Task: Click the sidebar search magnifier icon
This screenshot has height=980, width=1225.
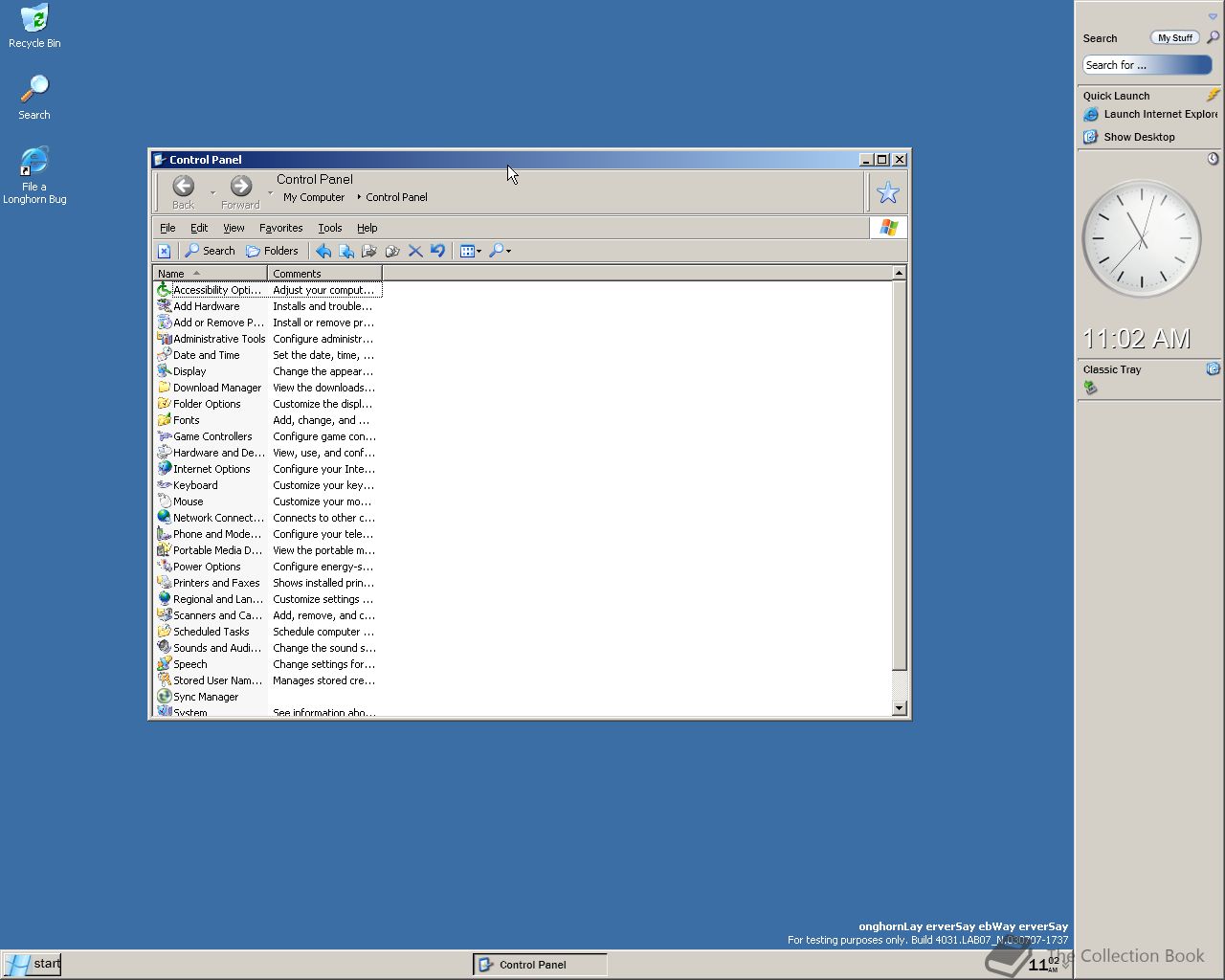Action: (1213, 37)
